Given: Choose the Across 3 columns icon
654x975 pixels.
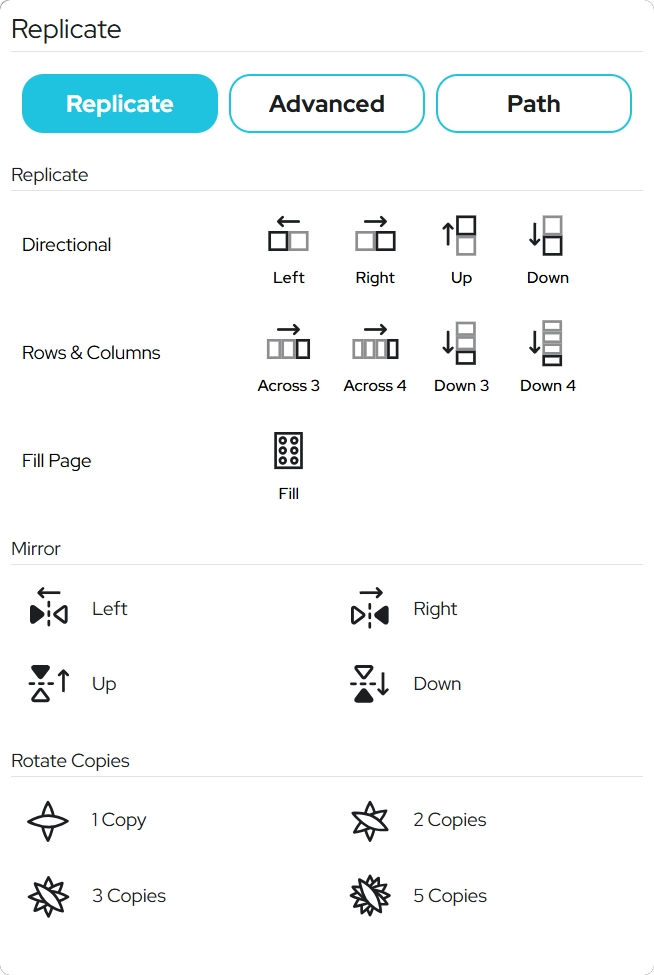Looking at the screenshot, I should coord(288,343).
